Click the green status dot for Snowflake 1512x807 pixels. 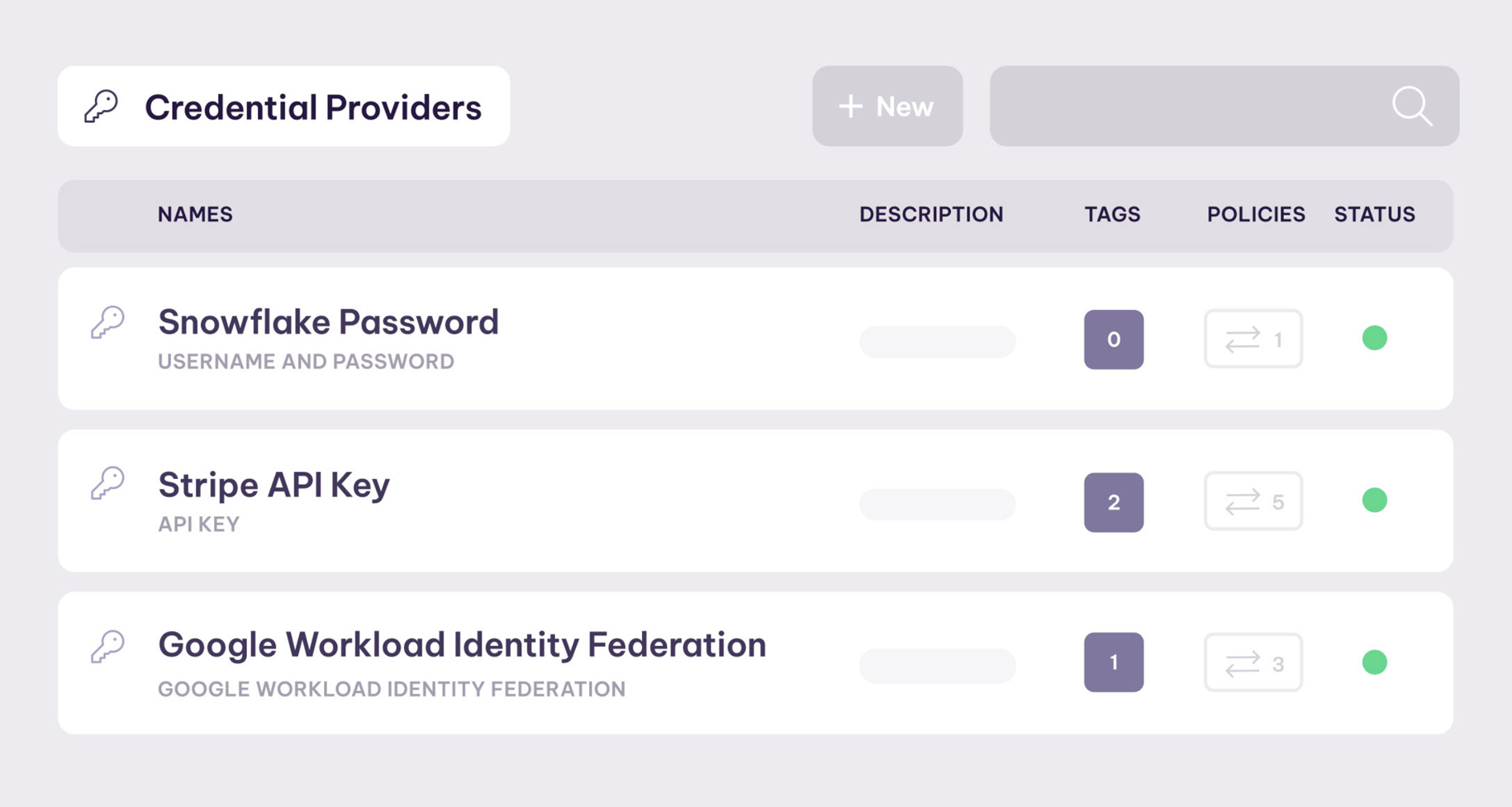click(x=1374, y=338)
